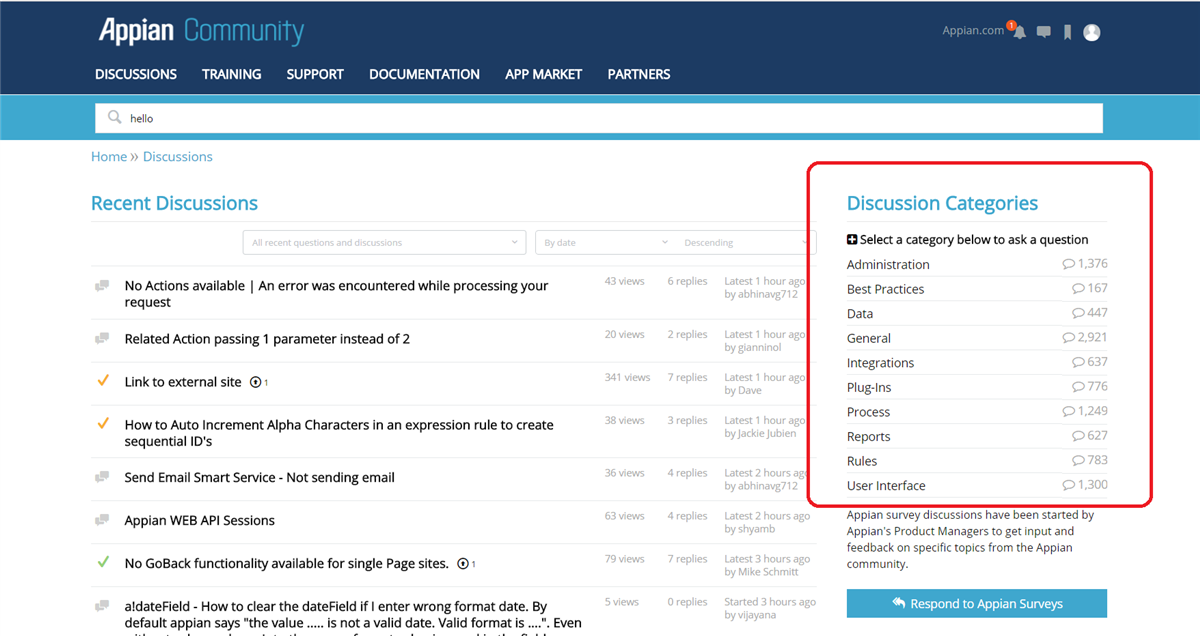Open the bookmarks icon in header
This screenshot has width=1200, height=636.
[1068, 33]
